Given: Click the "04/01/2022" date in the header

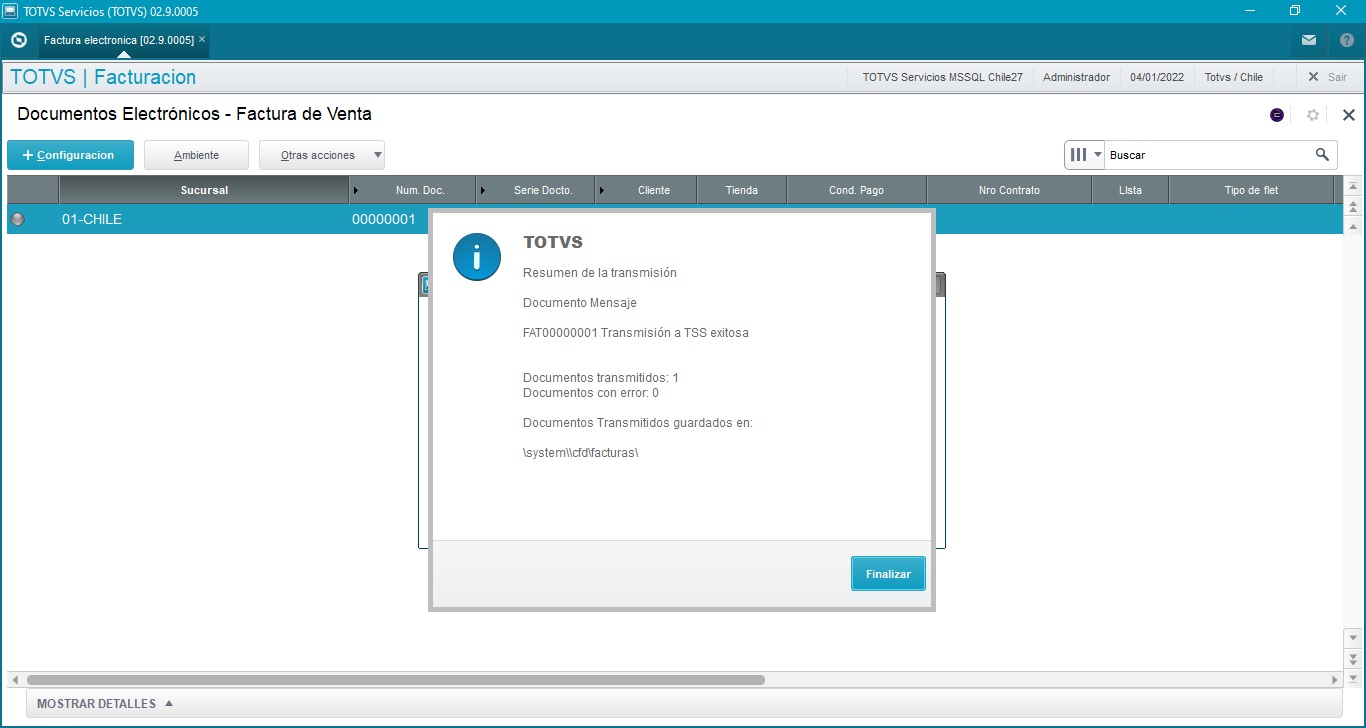Looking at the screenshot, I should pos(1157,77).
